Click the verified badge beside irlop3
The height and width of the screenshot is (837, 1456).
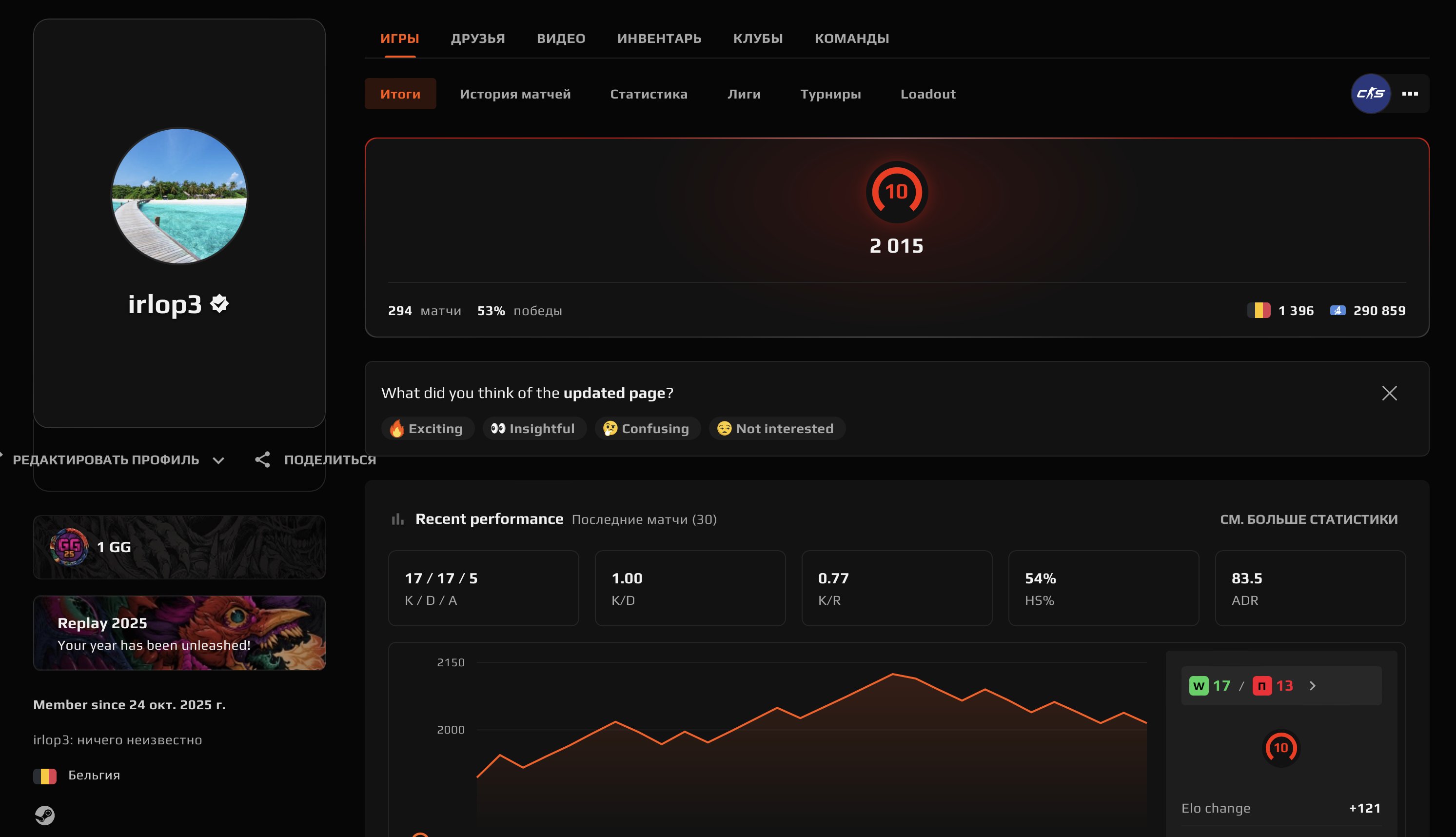219,304
